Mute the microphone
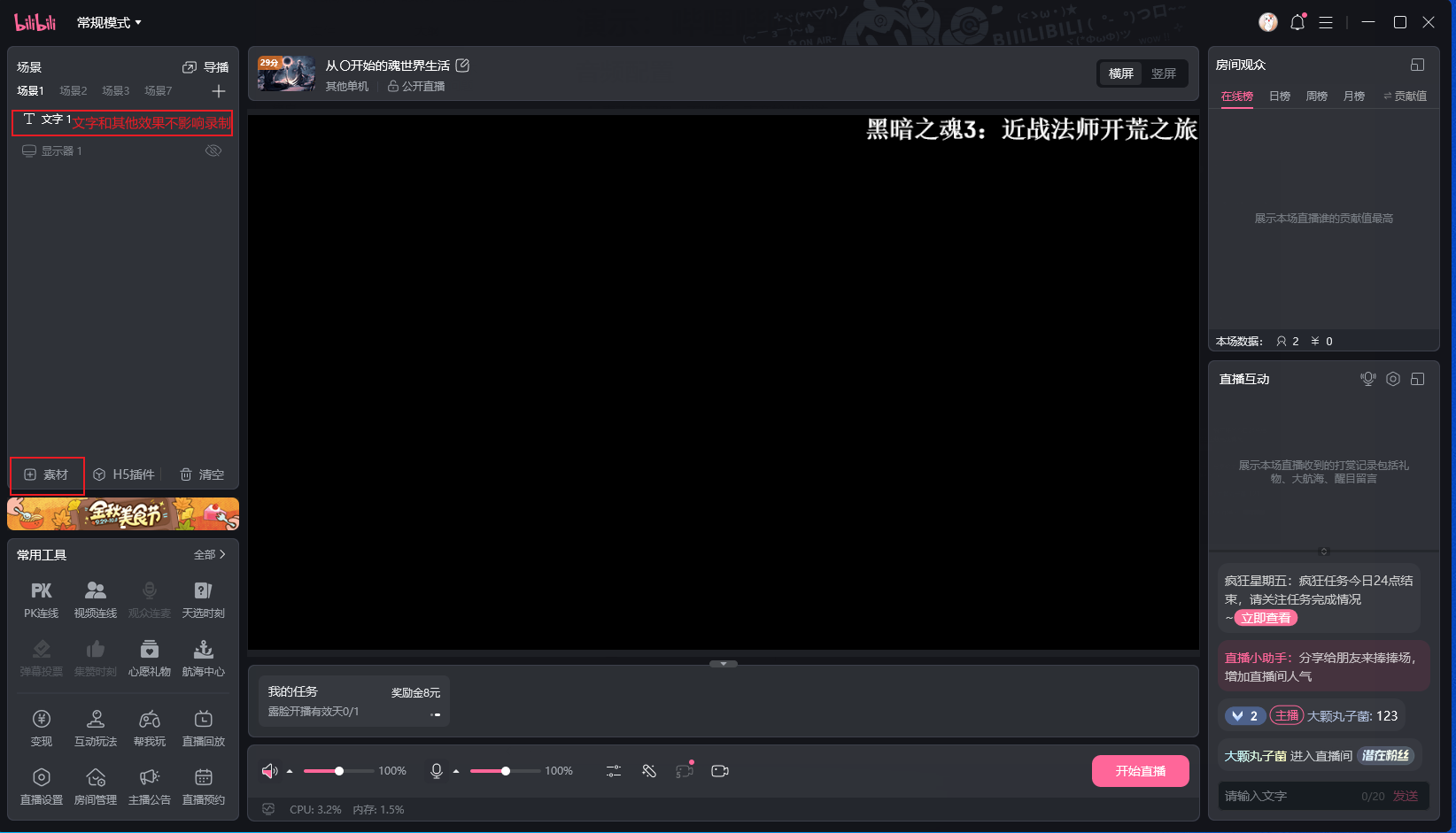 [x=436, y=771]
